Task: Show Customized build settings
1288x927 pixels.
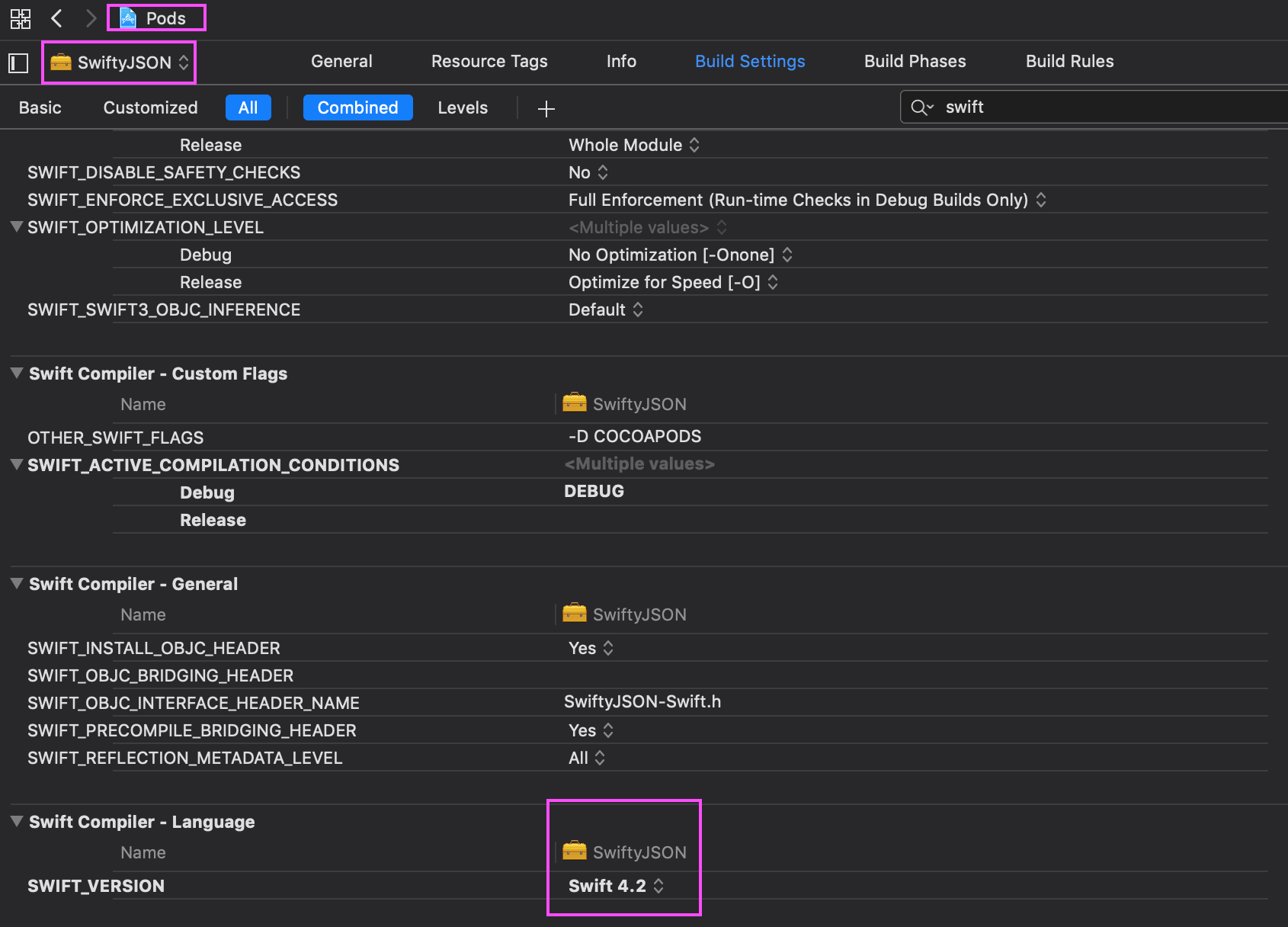Action: coord(150,107)
